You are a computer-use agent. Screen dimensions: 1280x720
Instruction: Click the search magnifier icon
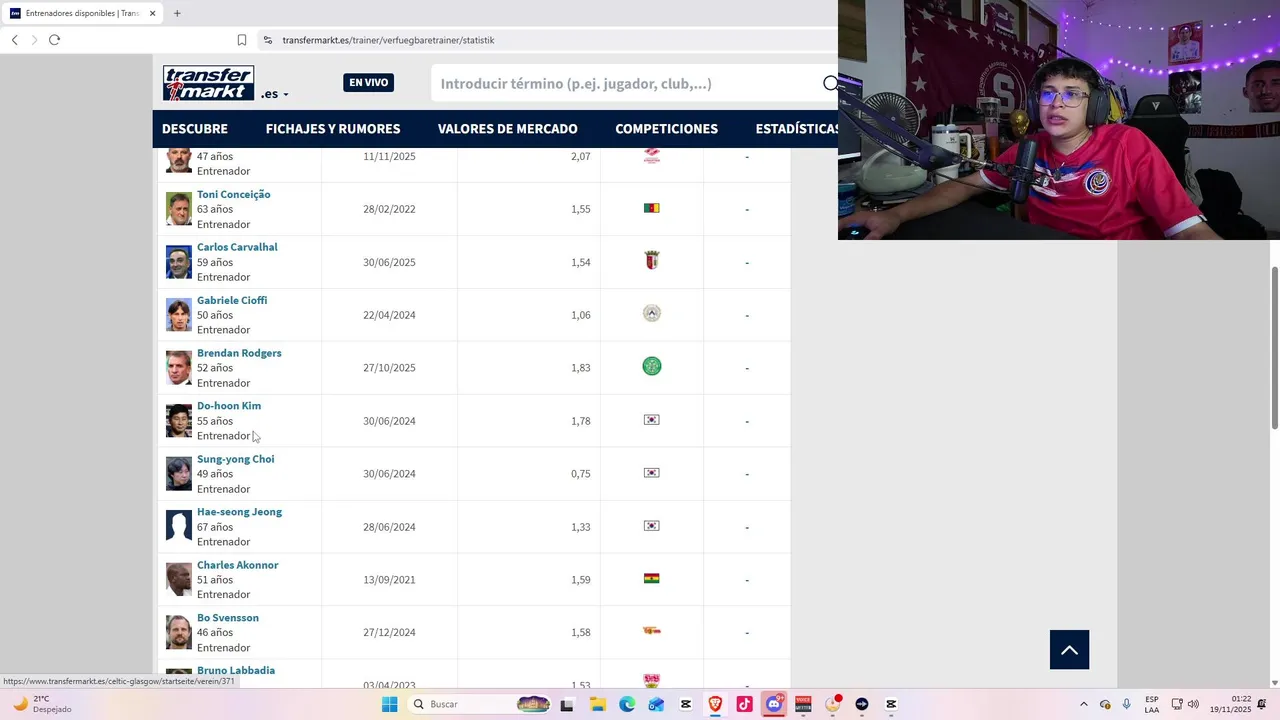tap(830, 84)
